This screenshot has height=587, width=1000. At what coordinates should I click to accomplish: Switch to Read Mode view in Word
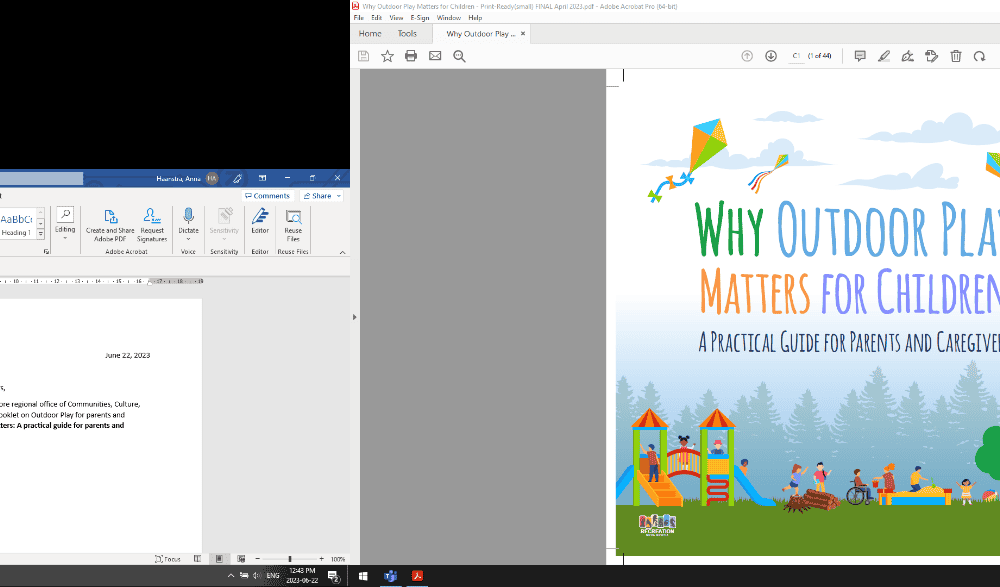point(197,559)
